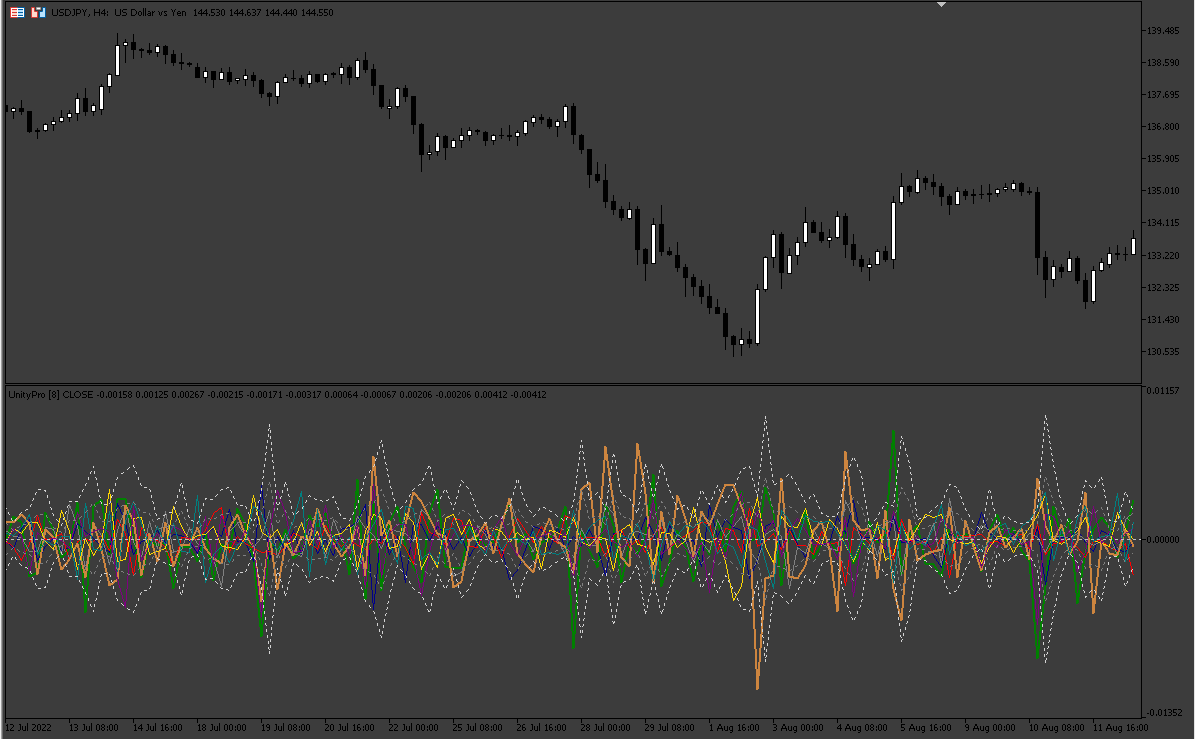Click the 10 Aug 08:00 time label
Screen dimensions: 1196x739
pos(1056,728)
